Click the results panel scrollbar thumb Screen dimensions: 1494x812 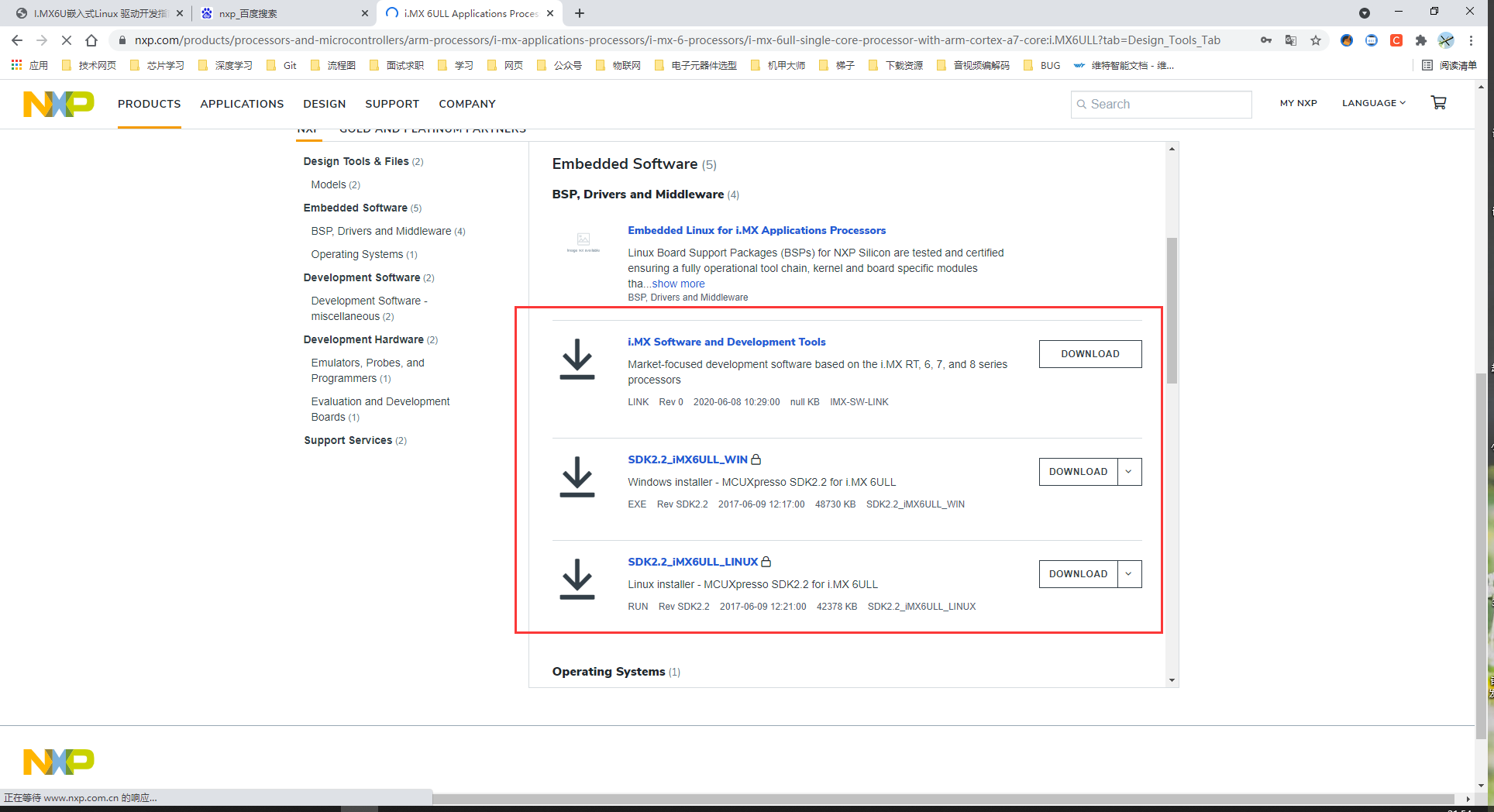[1172, 310]
